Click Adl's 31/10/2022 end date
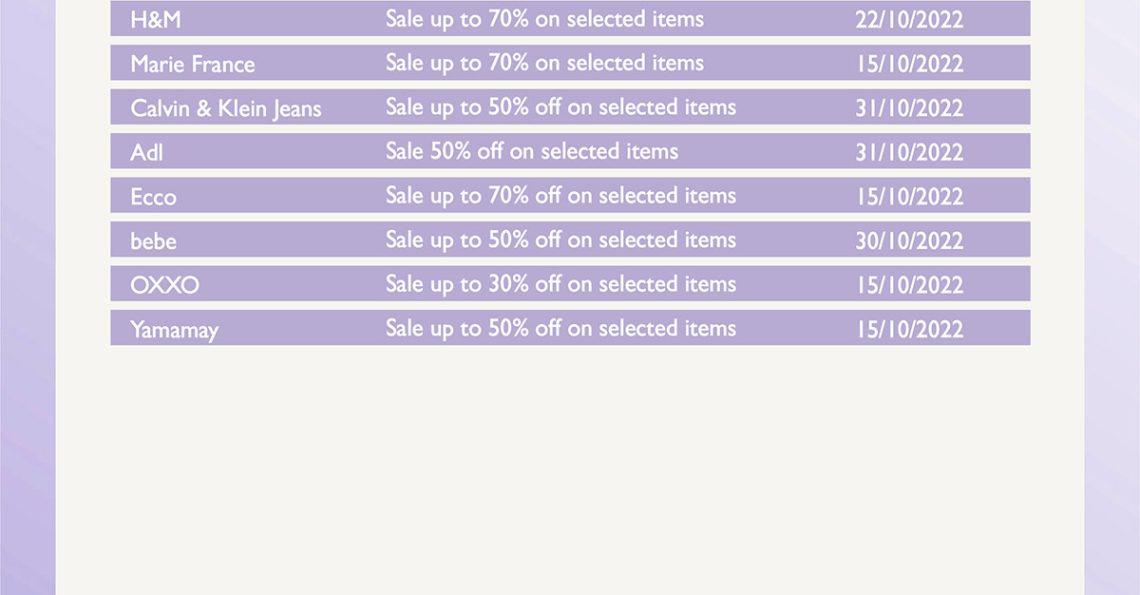This screenshot has width=1140, height=595. click(x=909, y=153)
